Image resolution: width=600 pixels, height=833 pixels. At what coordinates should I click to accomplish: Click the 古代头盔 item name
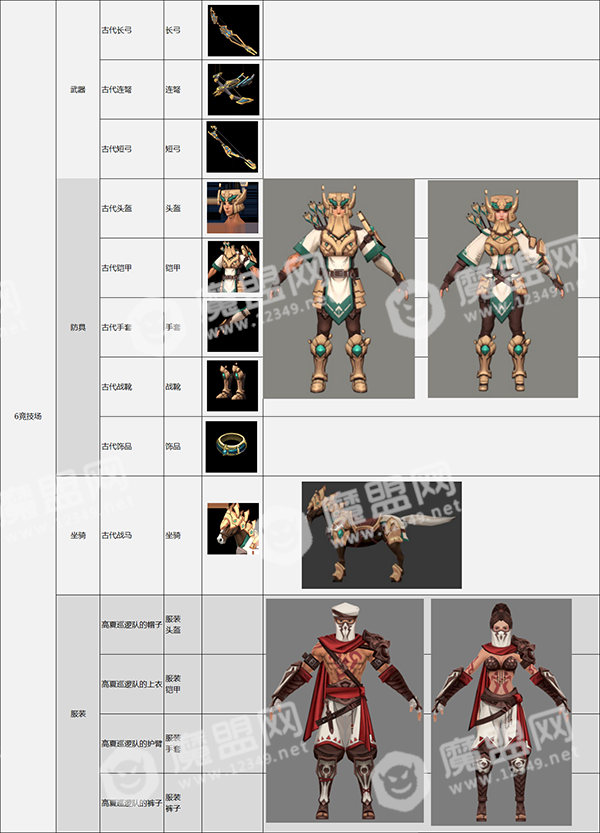point(117,209)
